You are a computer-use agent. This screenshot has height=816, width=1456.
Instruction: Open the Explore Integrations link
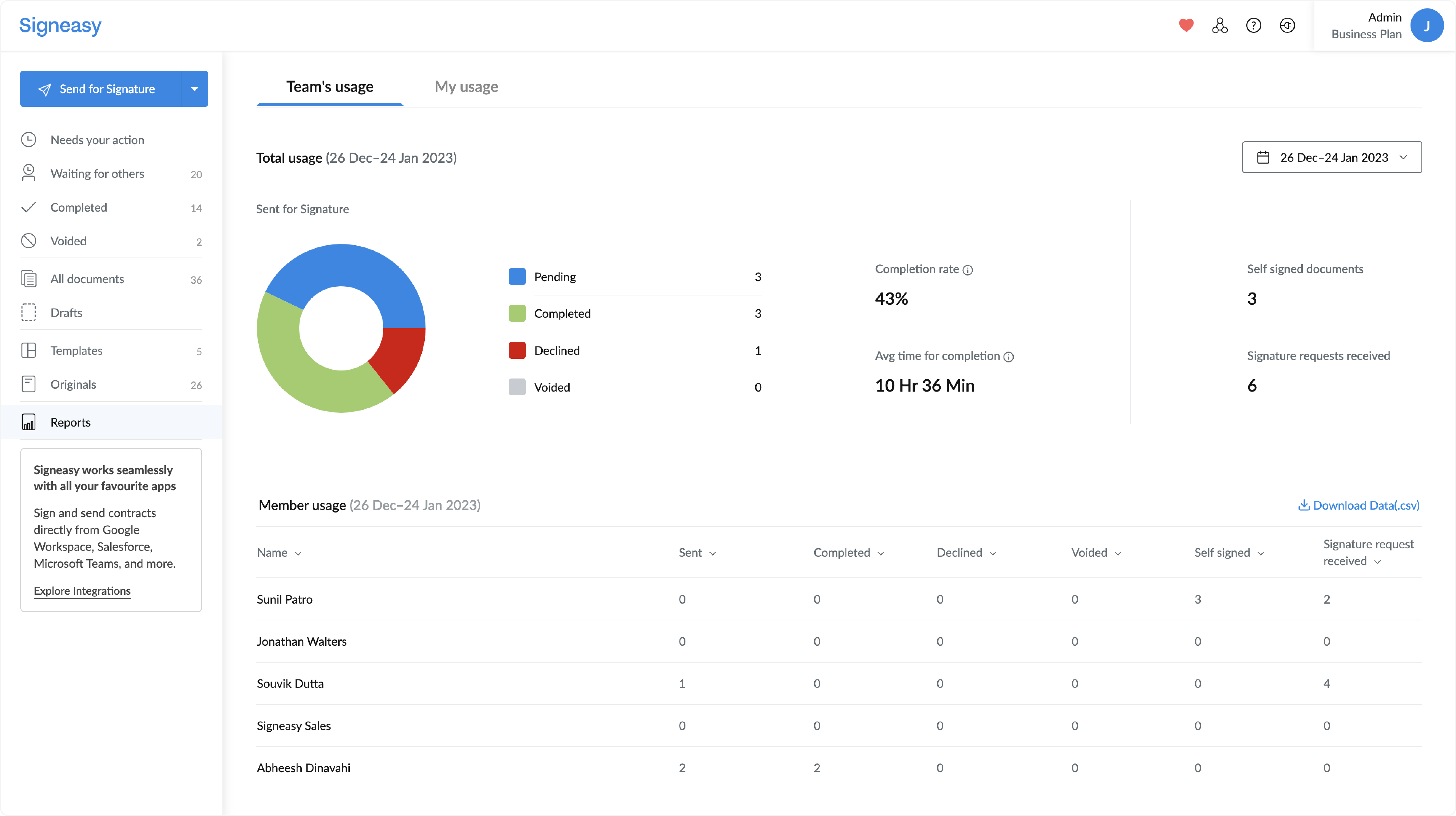click(x=82, y=591)
